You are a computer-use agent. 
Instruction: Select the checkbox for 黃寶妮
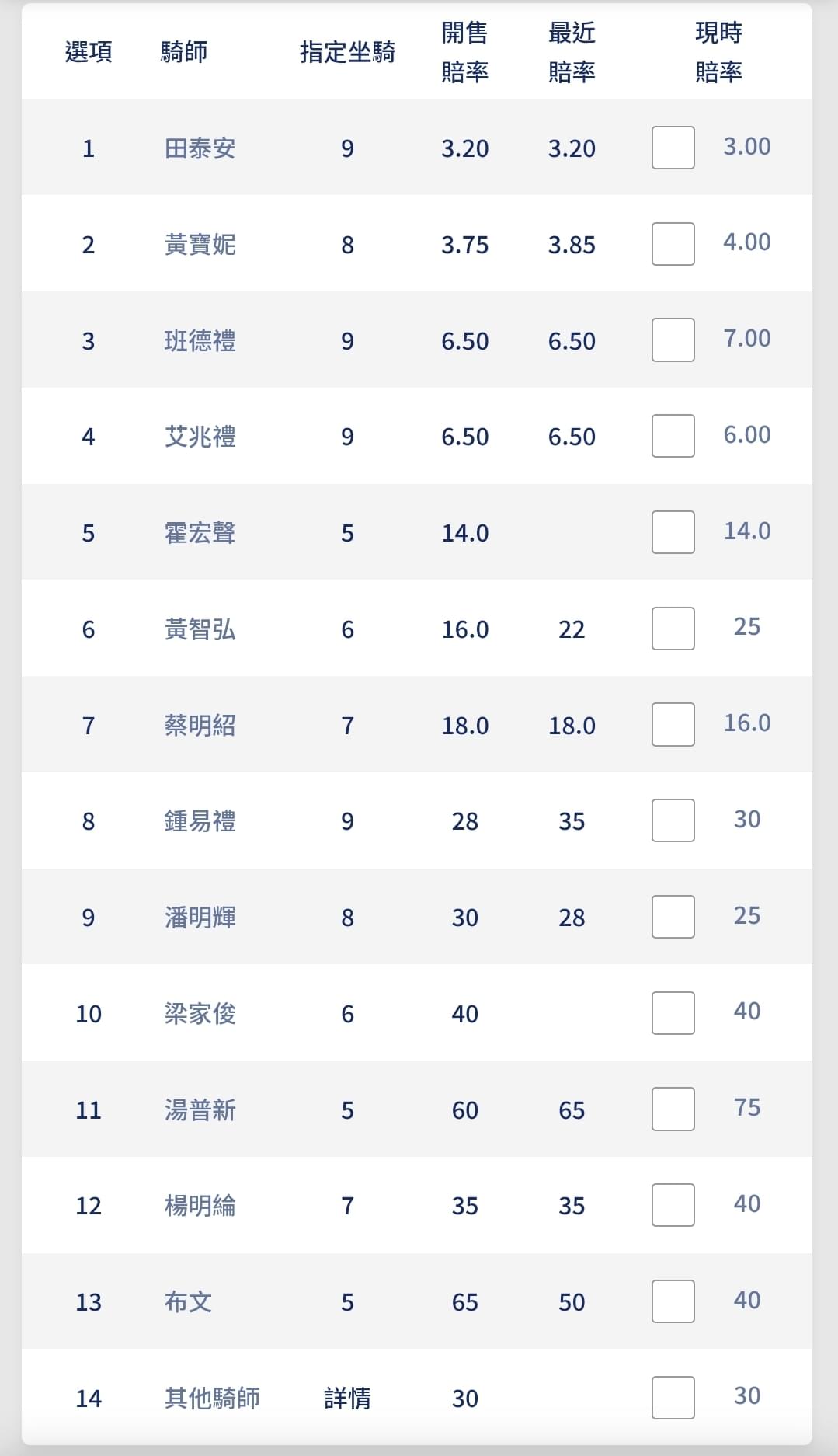tap(673, 244)
